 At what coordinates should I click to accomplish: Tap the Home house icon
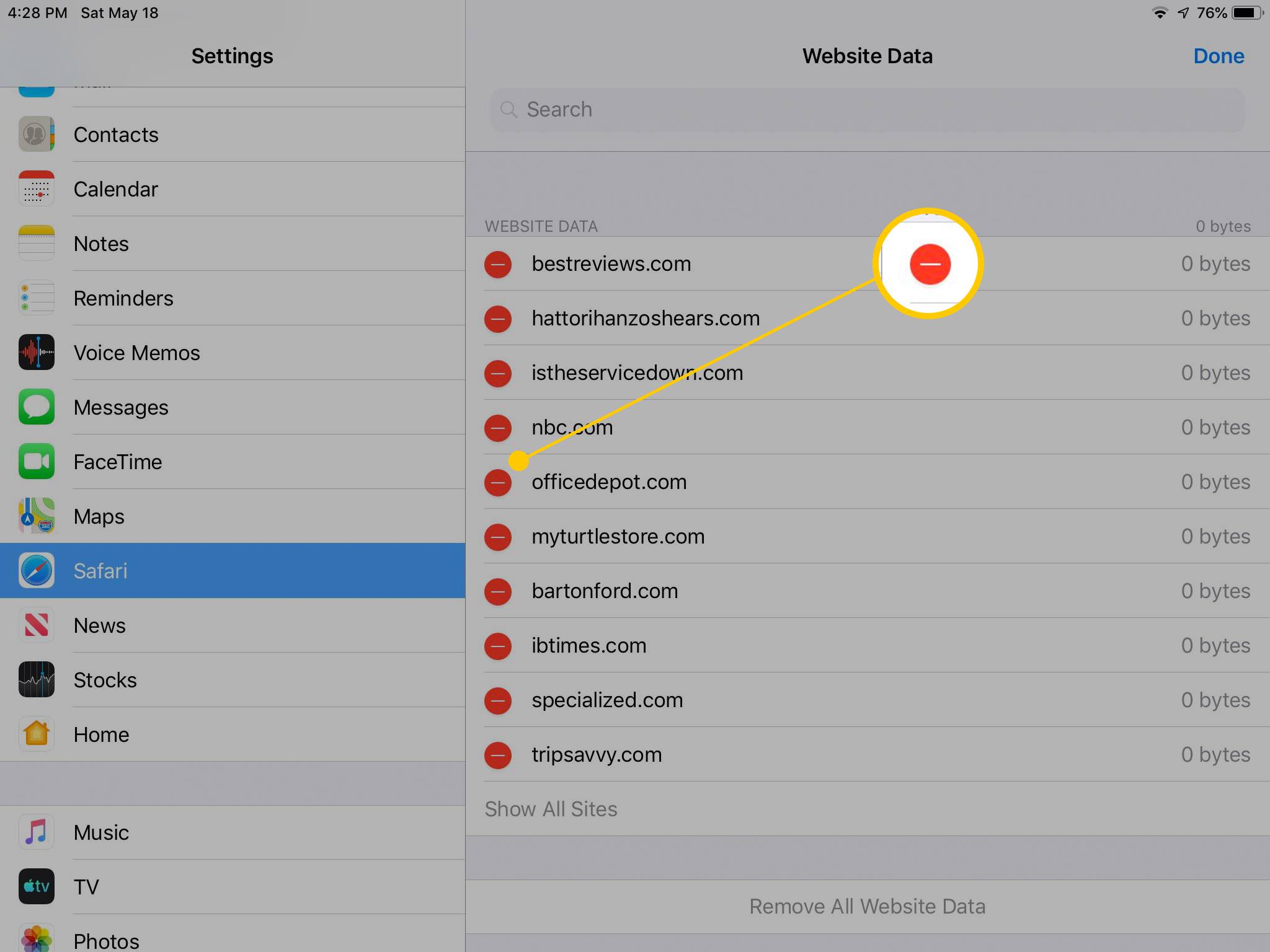point(37,734)
